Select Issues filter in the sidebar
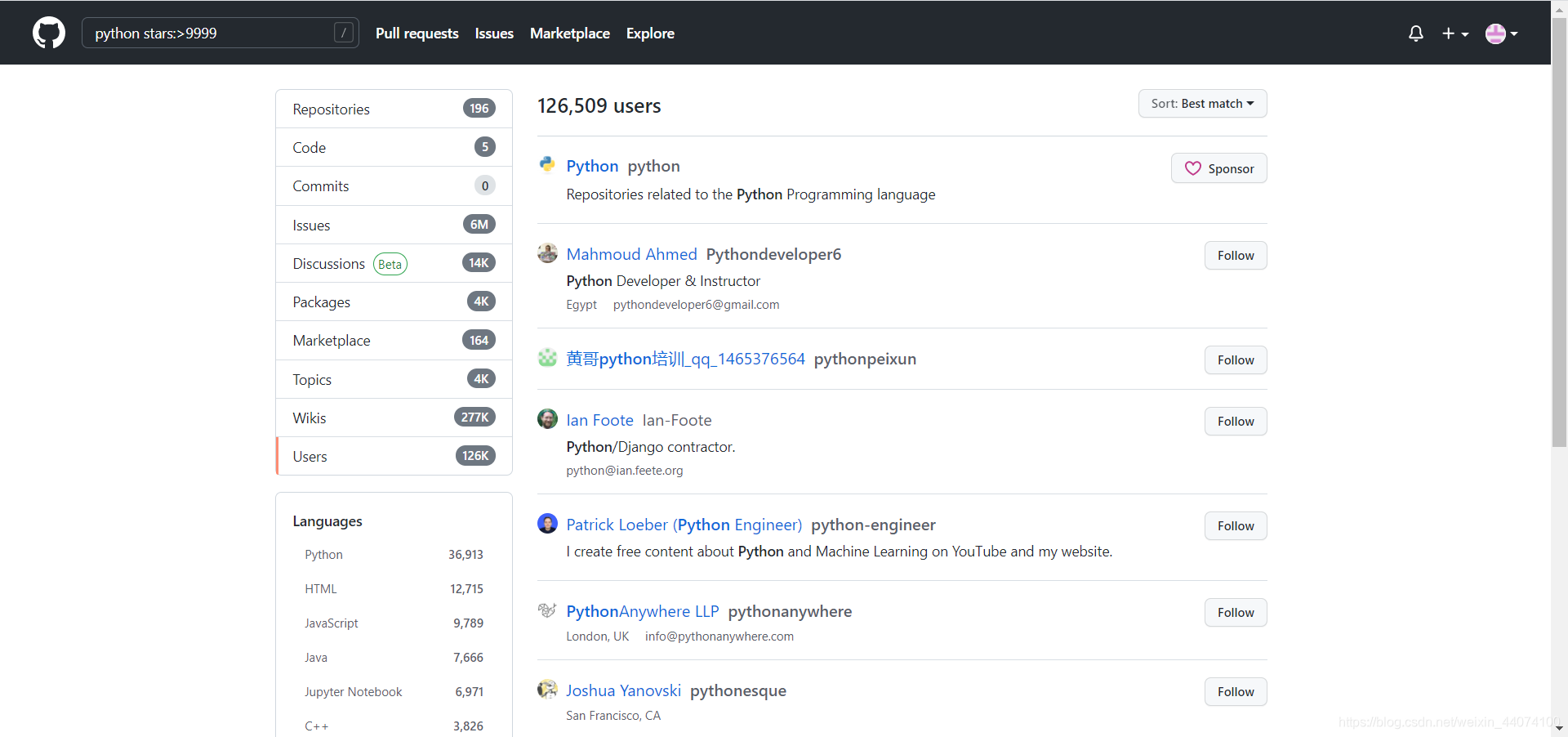Viewport: 1568px width, 737px height. tap(394, 225)
